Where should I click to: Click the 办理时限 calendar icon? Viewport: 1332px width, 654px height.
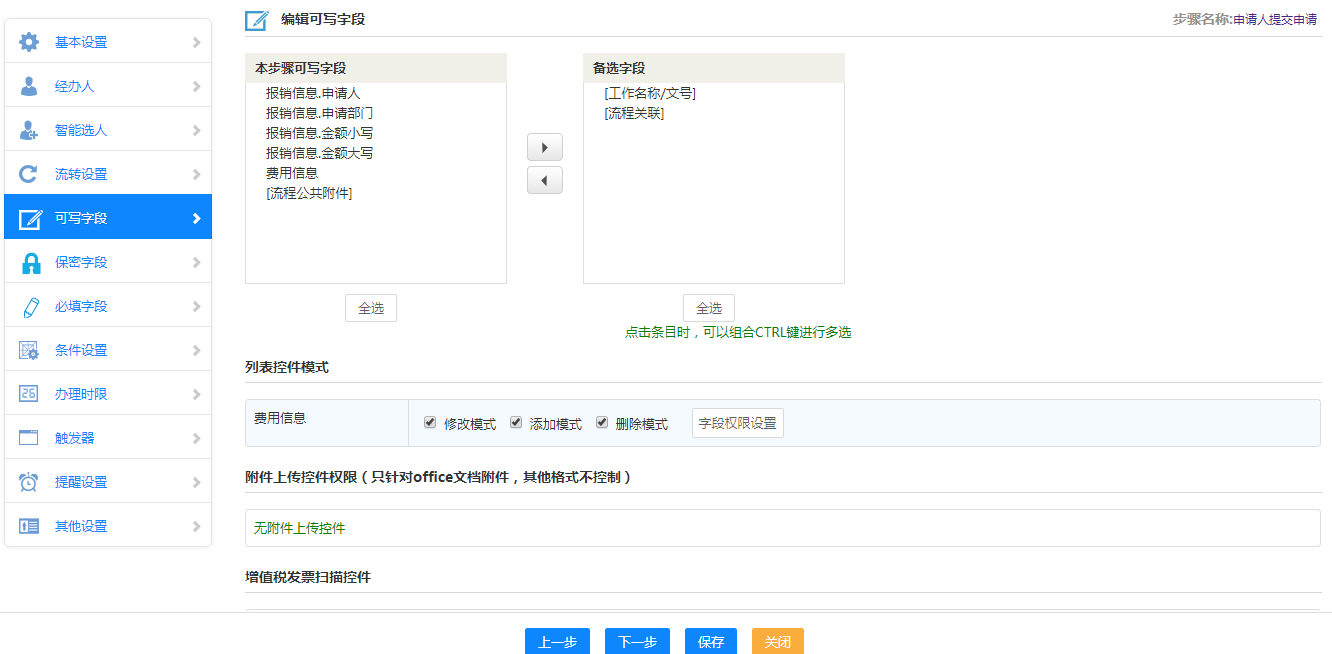[29, 394]
